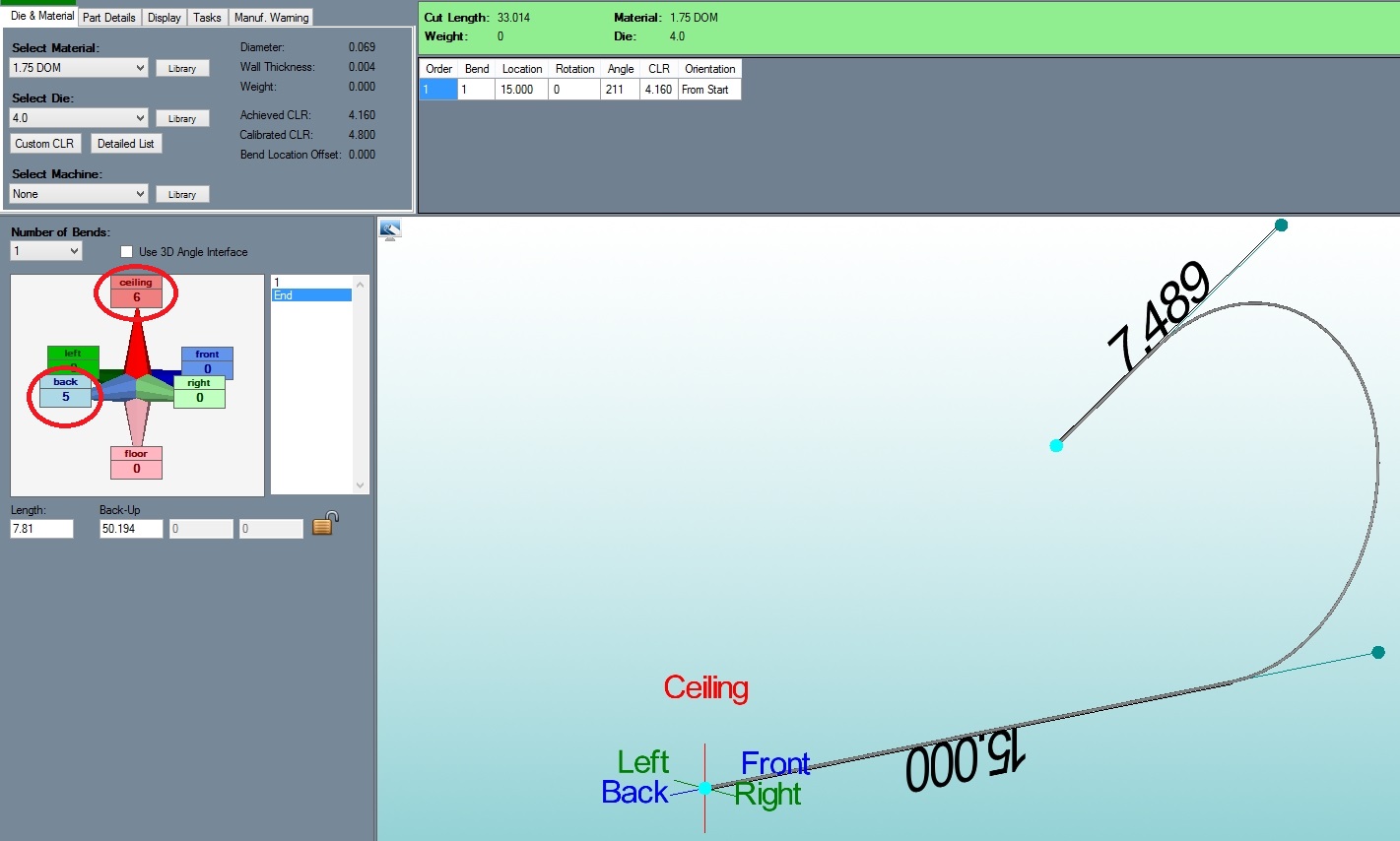Switch to the Part Details tab
This screenshot has height=841, width=1400.
point(108,18)
